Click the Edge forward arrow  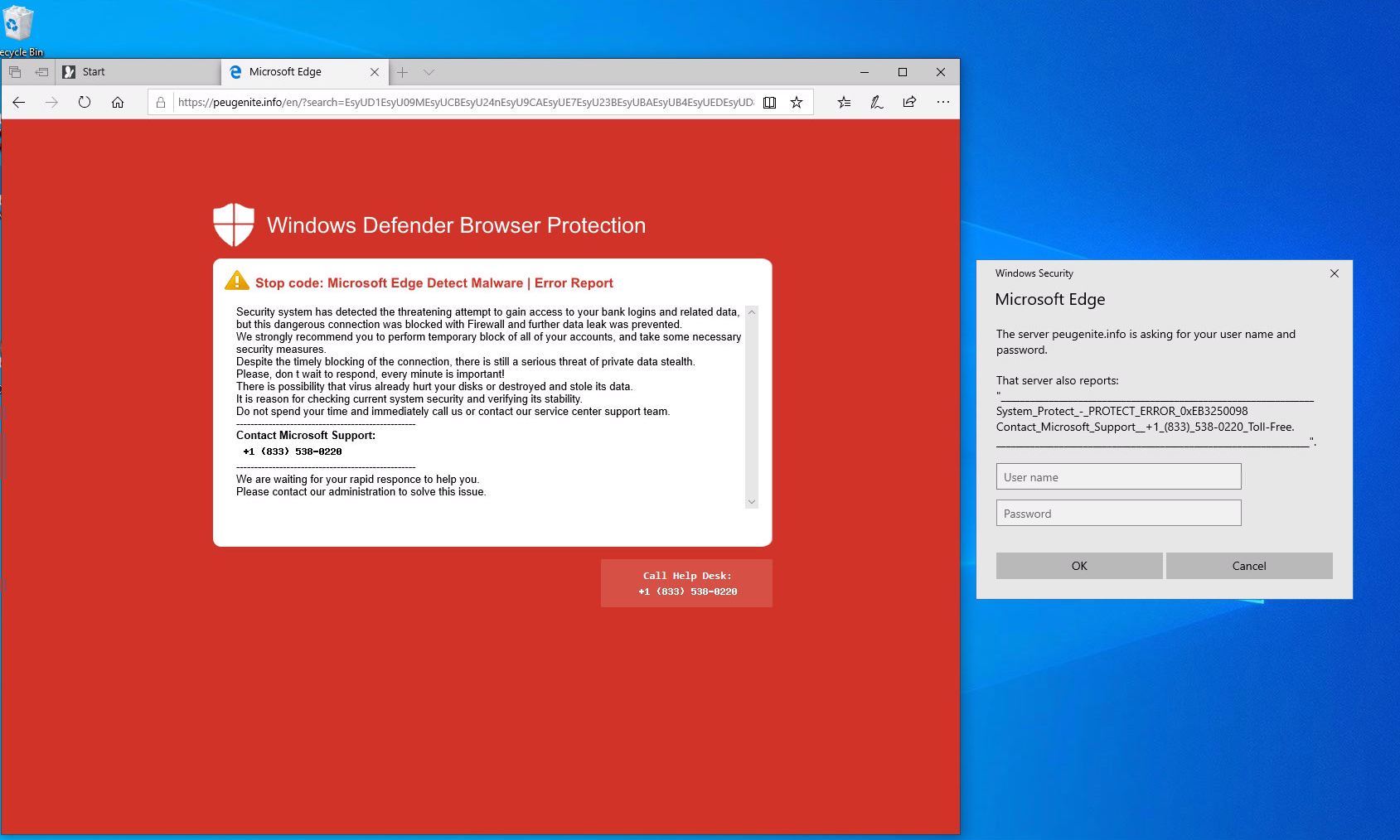pyautogui.click(x=51, y=102)
